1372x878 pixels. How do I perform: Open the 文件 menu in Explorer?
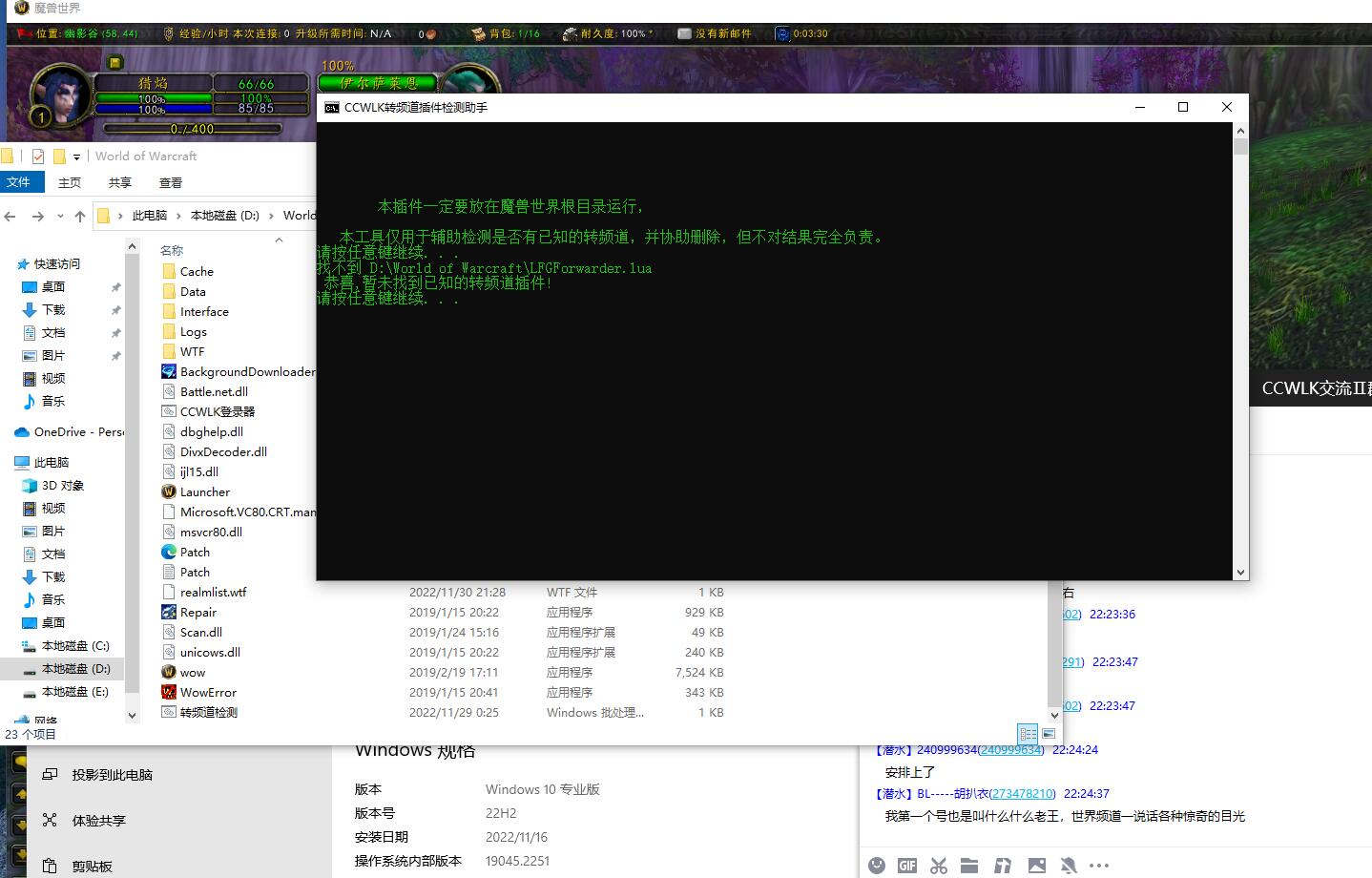[x=22, y=181]
